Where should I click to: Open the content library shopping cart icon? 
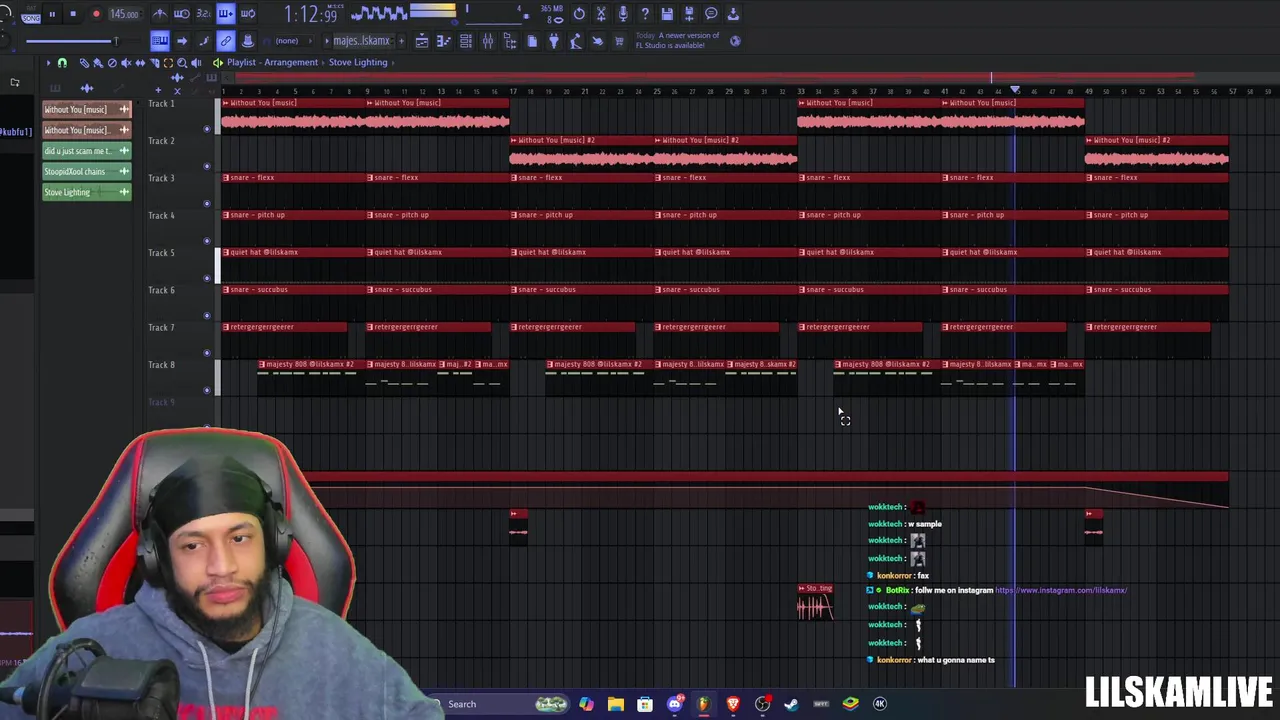pos(619,41)
